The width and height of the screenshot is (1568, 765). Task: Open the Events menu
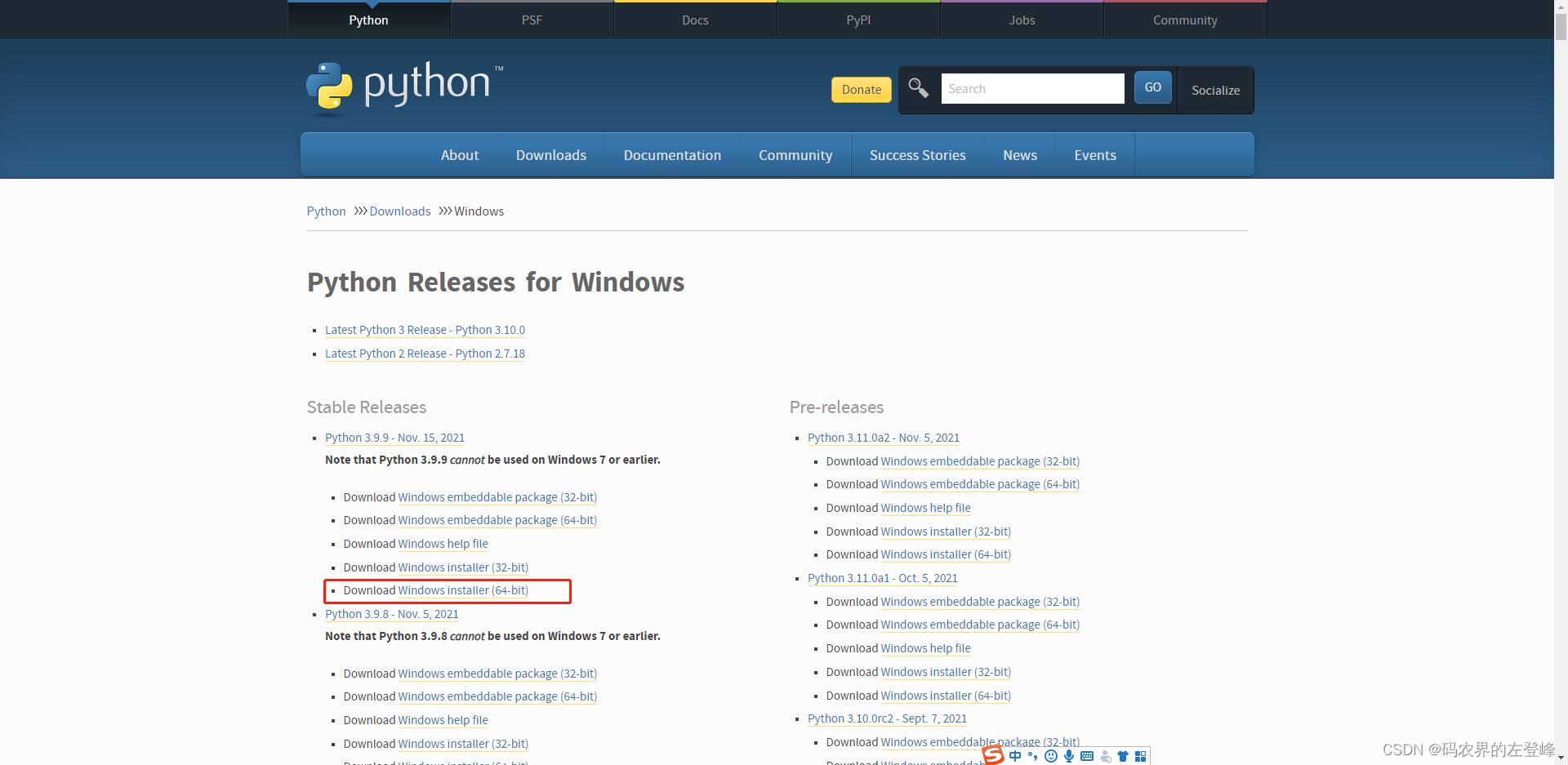click(x=1095, y=155)
